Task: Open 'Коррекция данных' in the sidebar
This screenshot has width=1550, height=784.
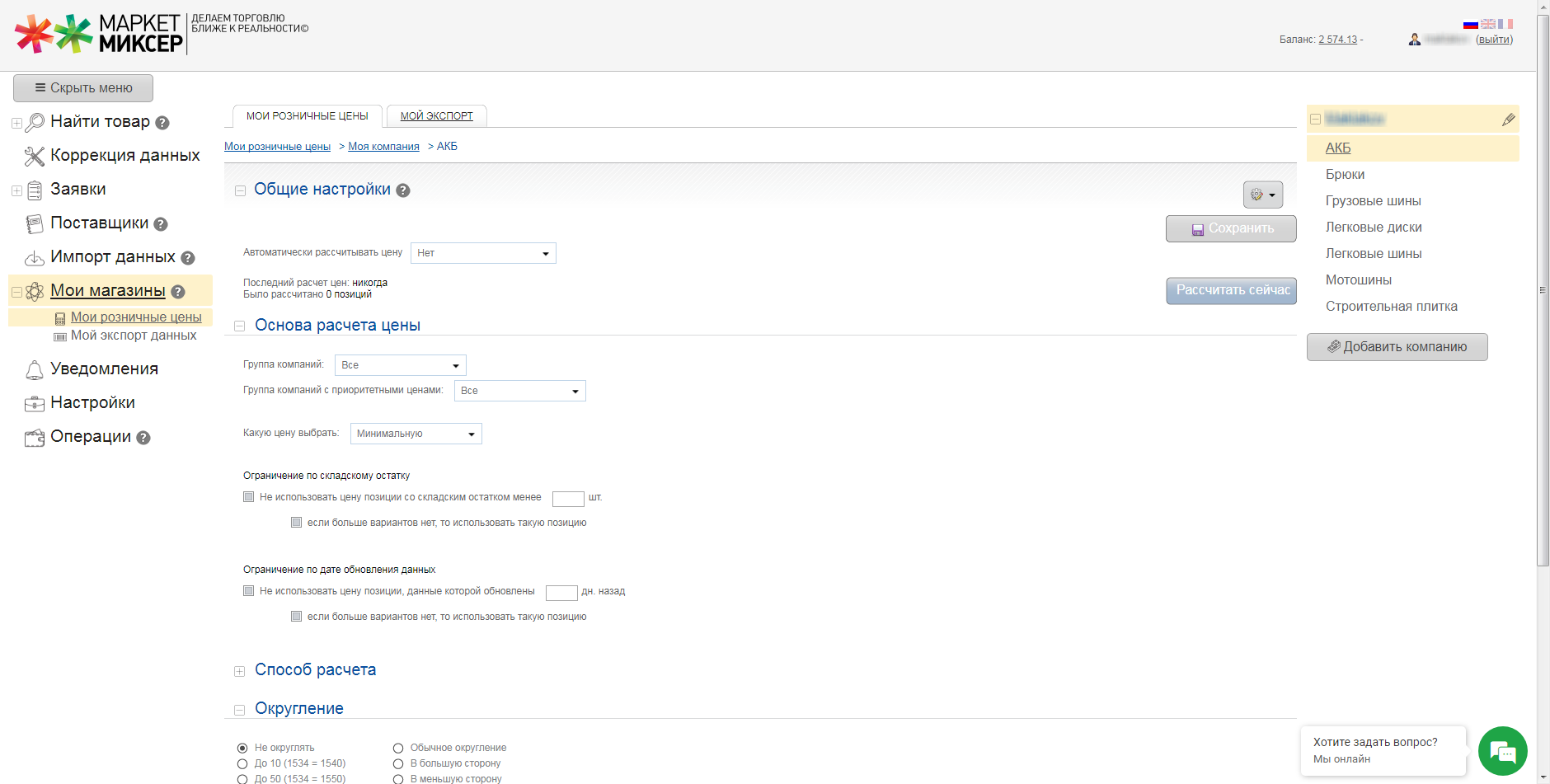Action: [125, 156]
